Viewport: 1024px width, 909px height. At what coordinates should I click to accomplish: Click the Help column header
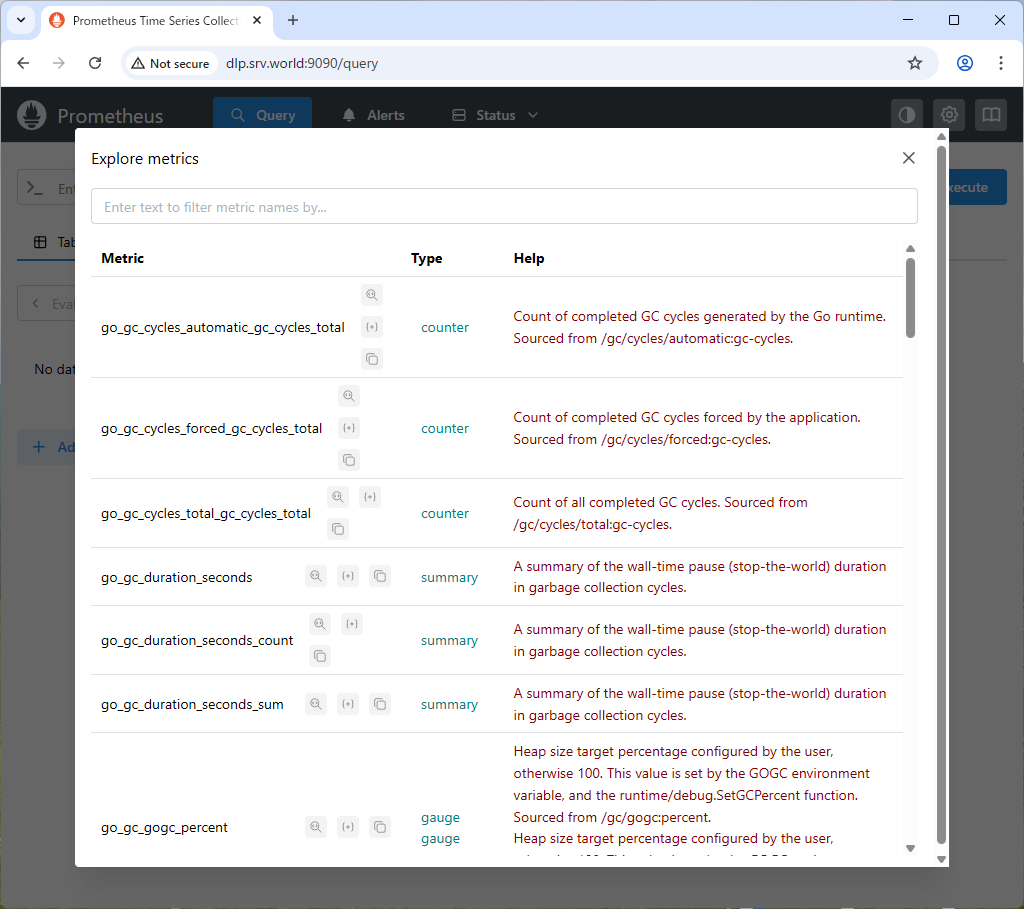pos(529,259)
